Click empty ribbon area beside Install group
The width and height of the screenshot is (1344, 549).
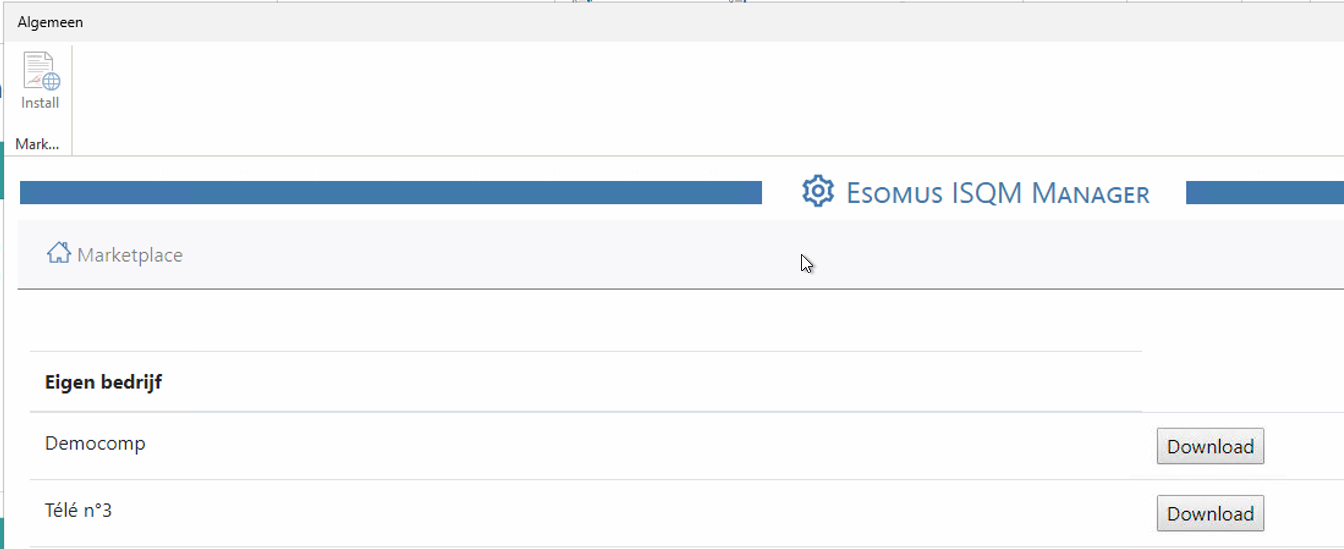(700, 98)
